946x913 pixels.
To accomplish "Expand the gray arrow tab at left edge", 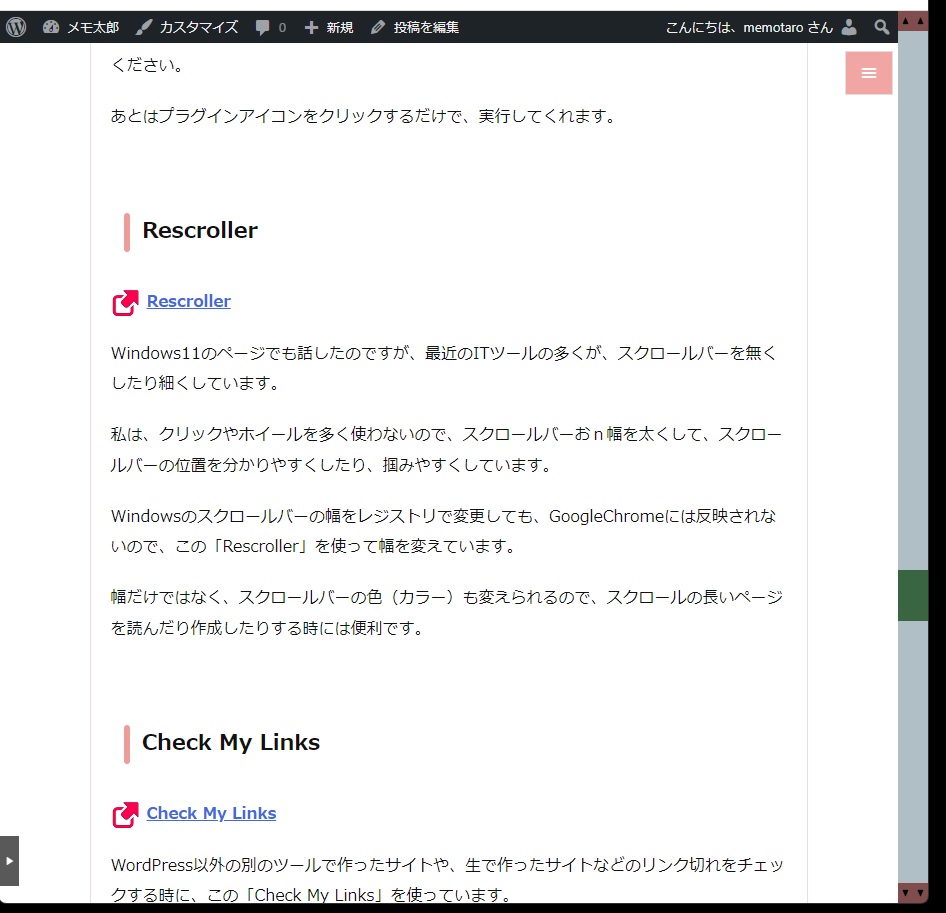I will [x=9, y=860].
